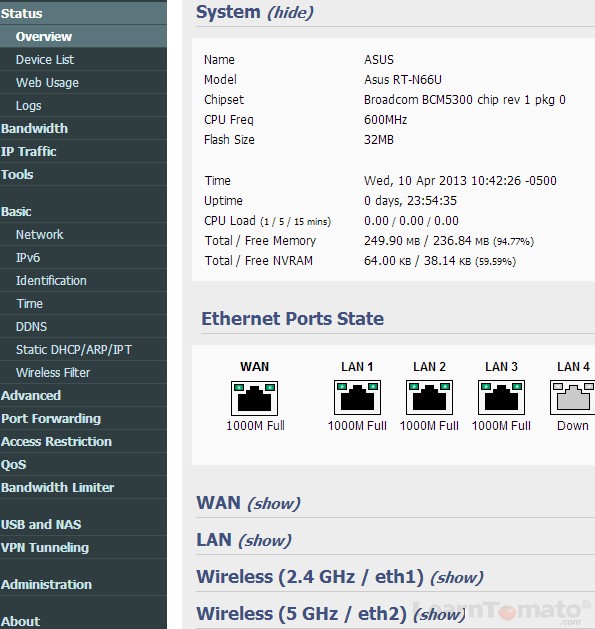595x629 pixels.
Task: Open VPN Tunneling section
Action: (x=83, y=547)
